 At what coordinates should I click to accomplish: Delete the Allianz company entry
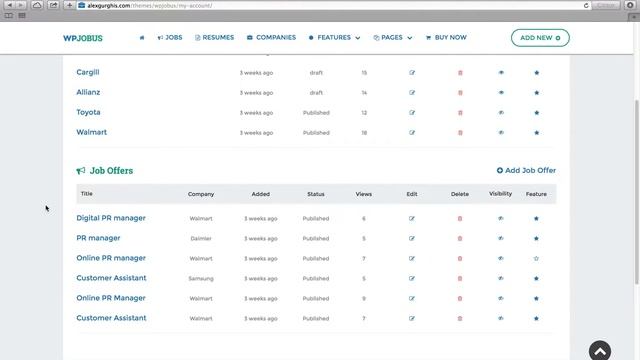pos(460,93)
